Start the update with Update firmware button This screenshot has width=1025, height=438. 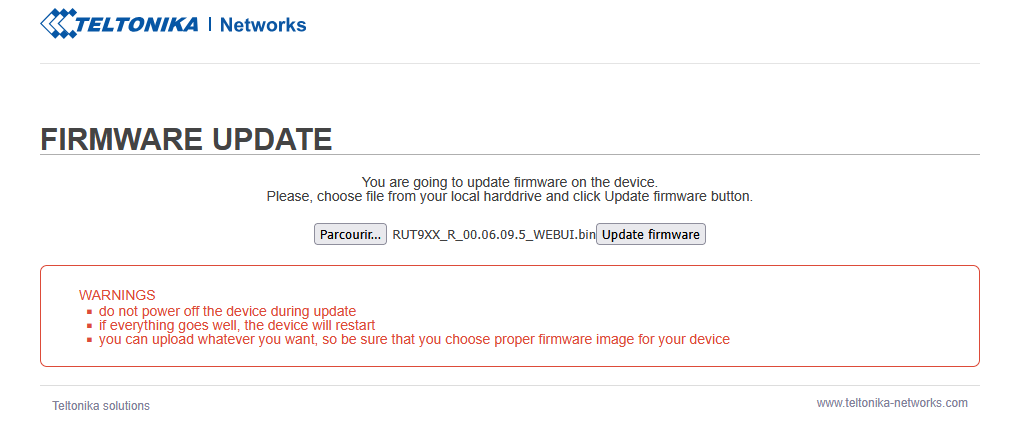tap(651, 235)
